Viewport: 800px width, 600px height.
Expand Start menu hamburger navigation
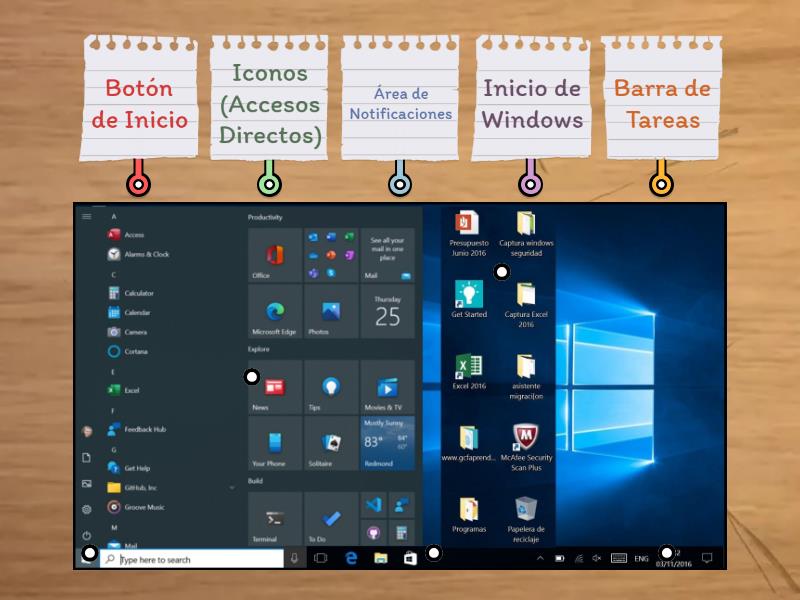coord(87,216)
